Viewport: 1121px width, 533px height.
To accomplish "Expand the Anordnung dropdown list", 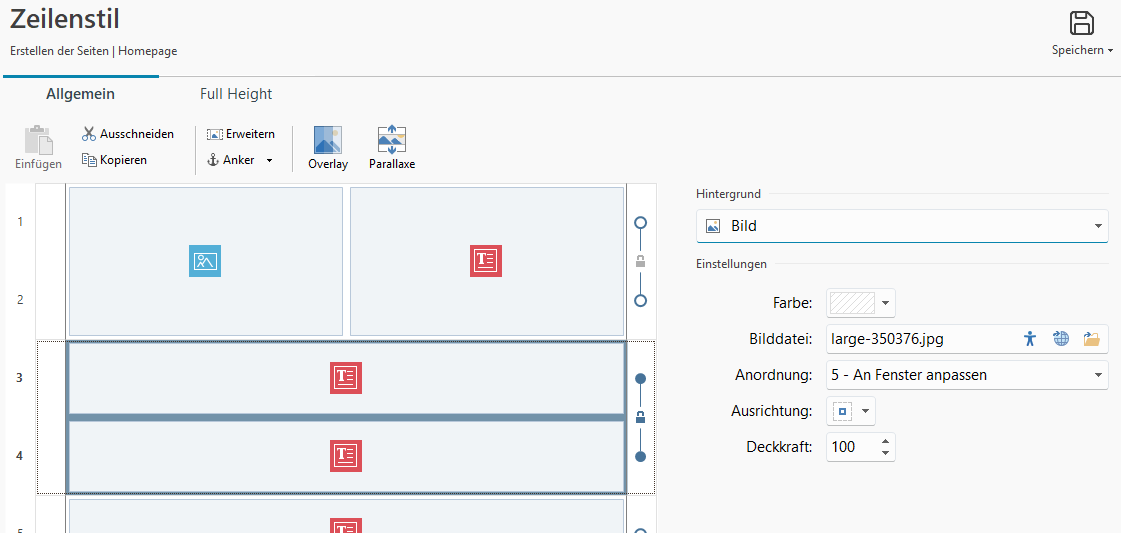I will point(967,375).
